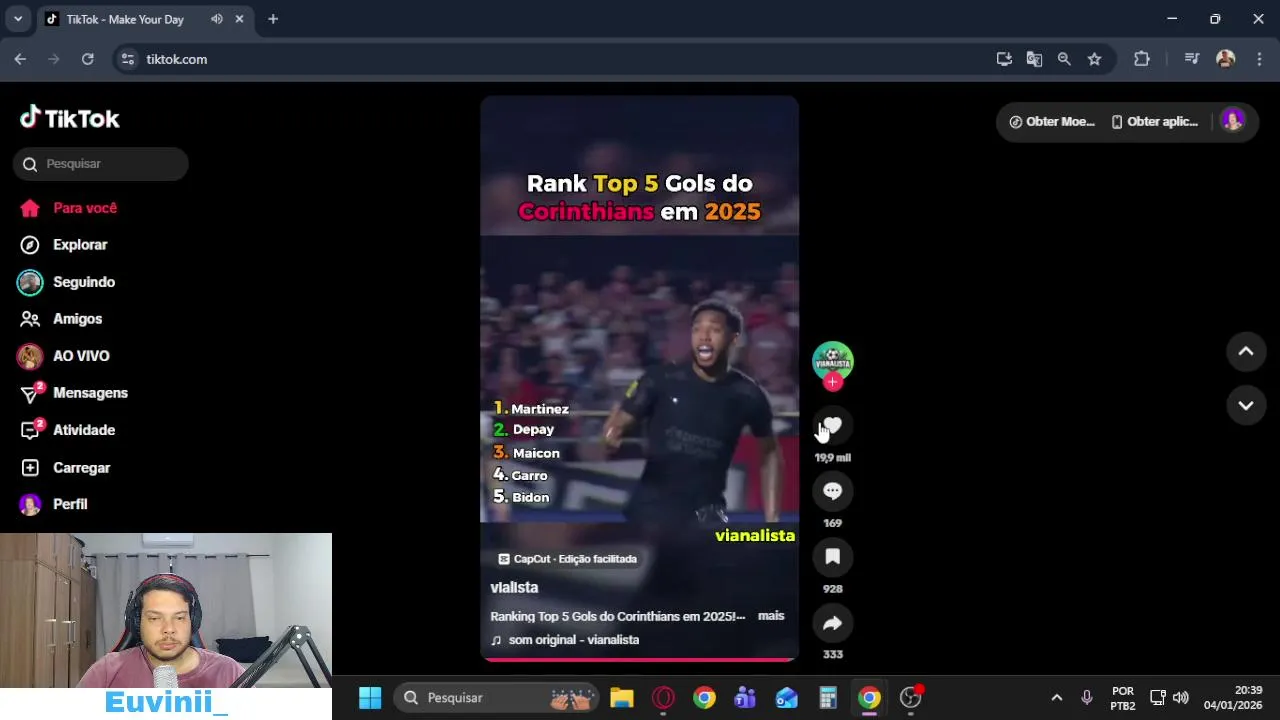Open comments with the speech bubble icon
Viewport: 1280px width, 720px height.
pyautogui.click(x=832, y=491)
